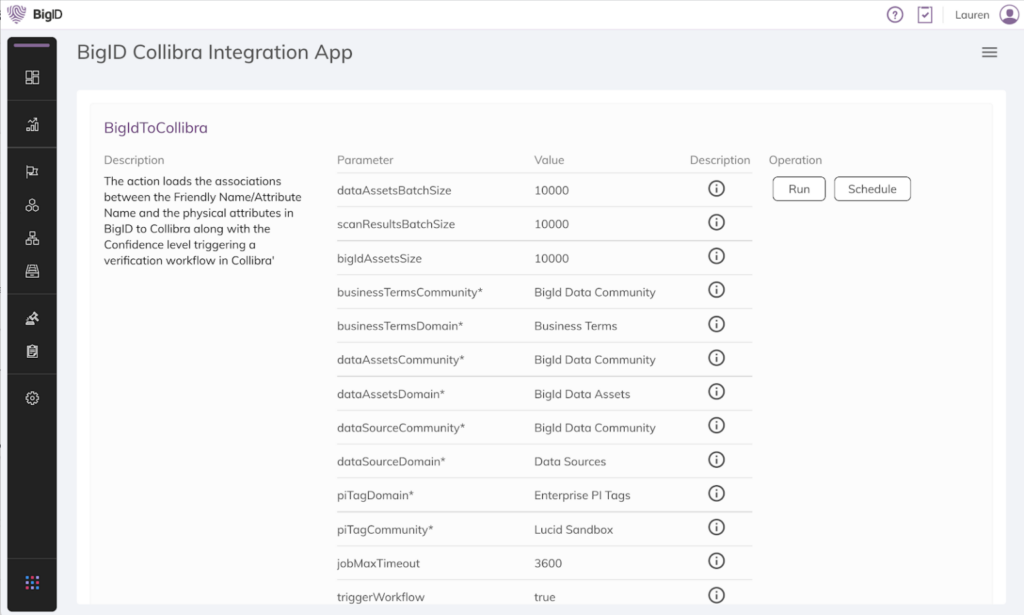1024x615 pixels.
Task: Open the dashboard icon in sidebar
Action: coord(32,78)
